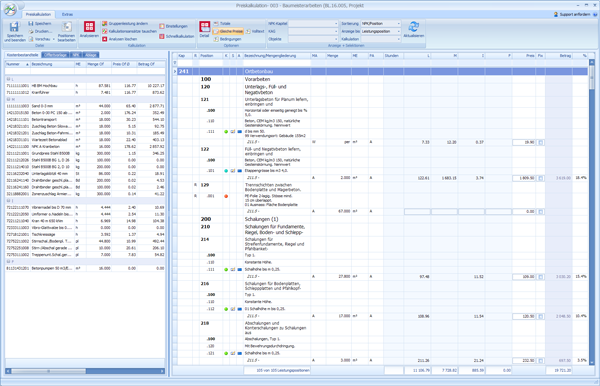Toggle the Volltext option

pyautogui.click(x=255, y=31)
